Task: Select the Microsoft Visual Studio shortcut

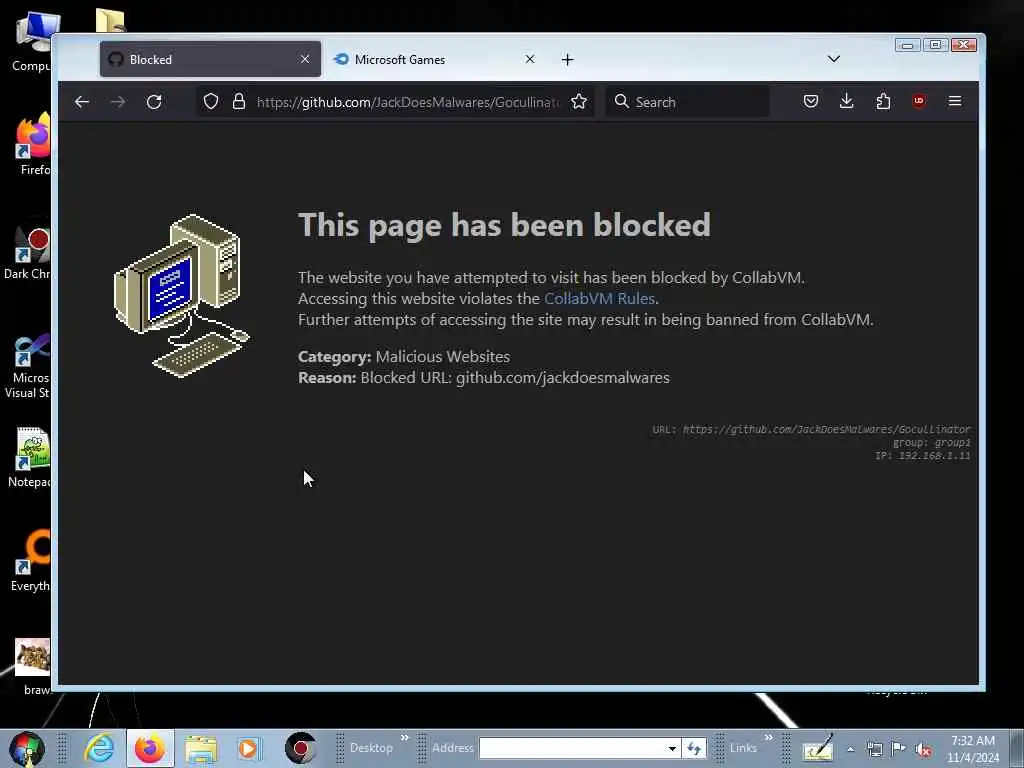Action: [x=27, y=364]
